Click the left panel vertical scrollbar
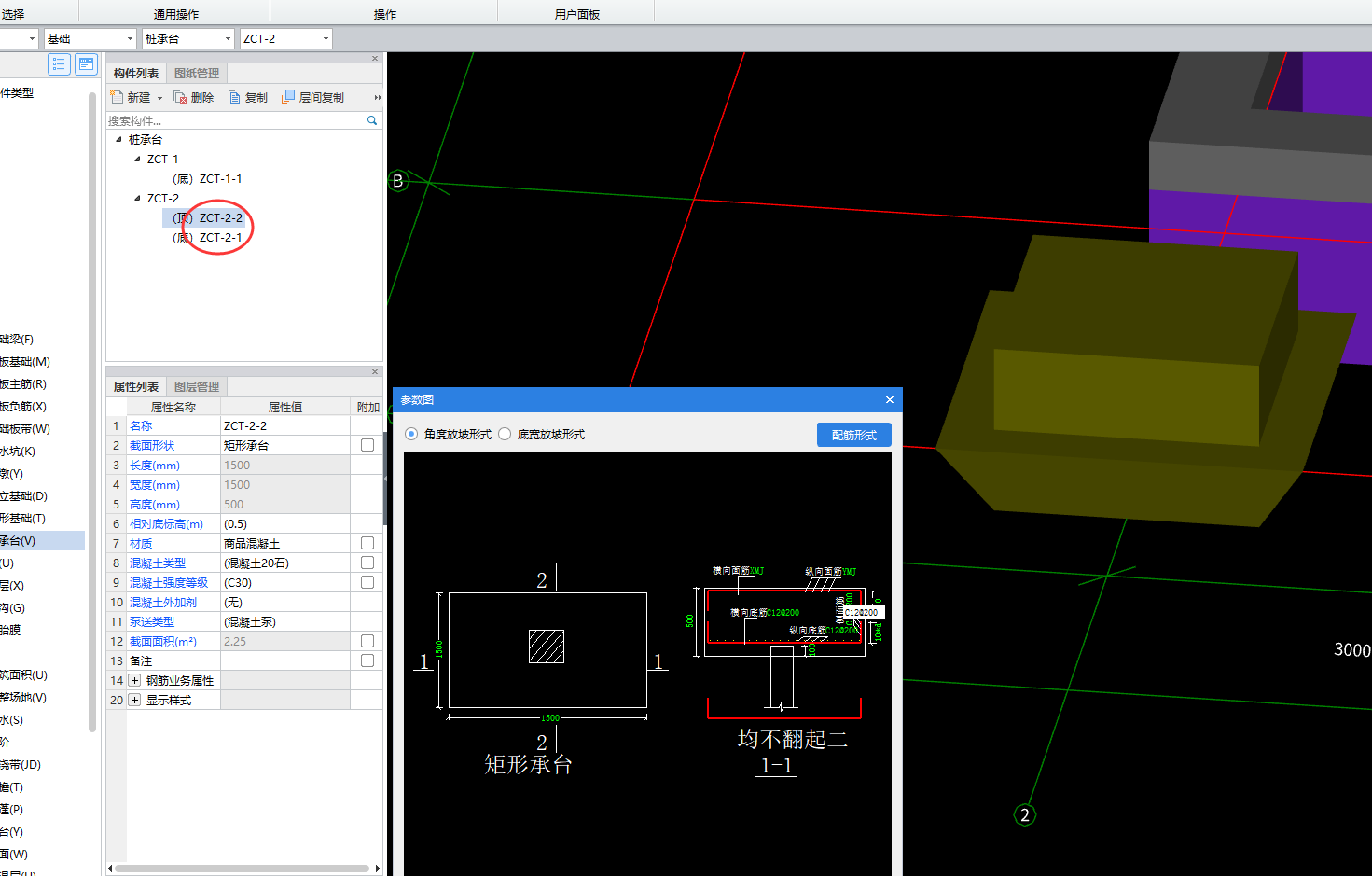1372x876 pixels. [x=92, y=410]
